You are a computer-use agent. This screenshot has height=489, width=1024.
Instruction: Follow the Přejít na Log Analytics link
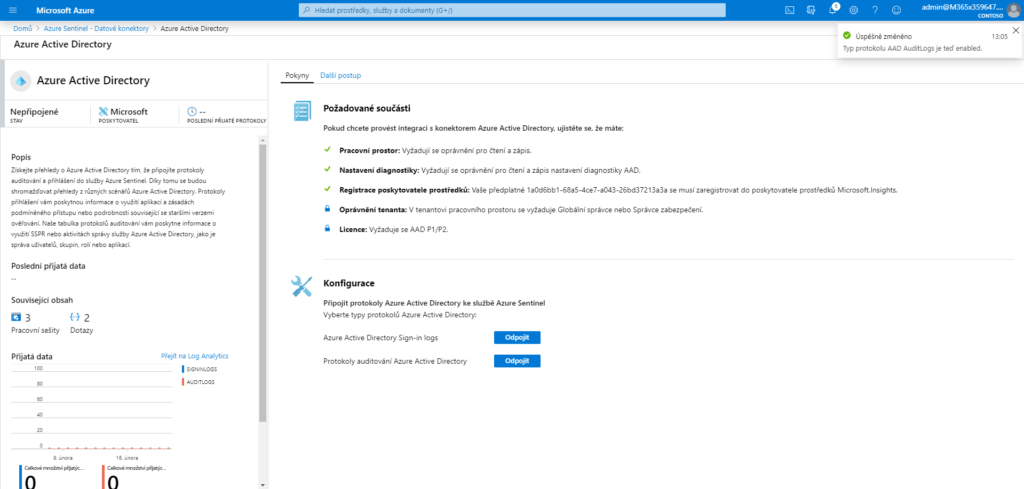(x=194, y=355)
